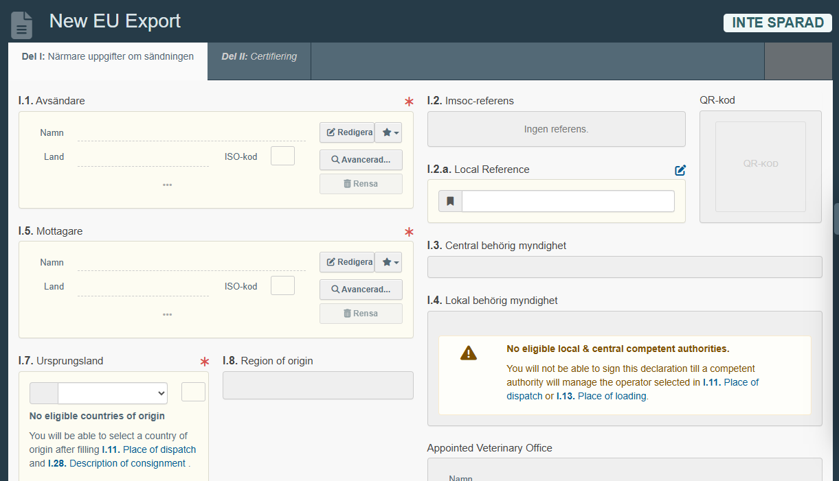Click Rensa in the Mottagare section
The height and width of the screenshot is (481, 839).
click(x=361, y=313)
